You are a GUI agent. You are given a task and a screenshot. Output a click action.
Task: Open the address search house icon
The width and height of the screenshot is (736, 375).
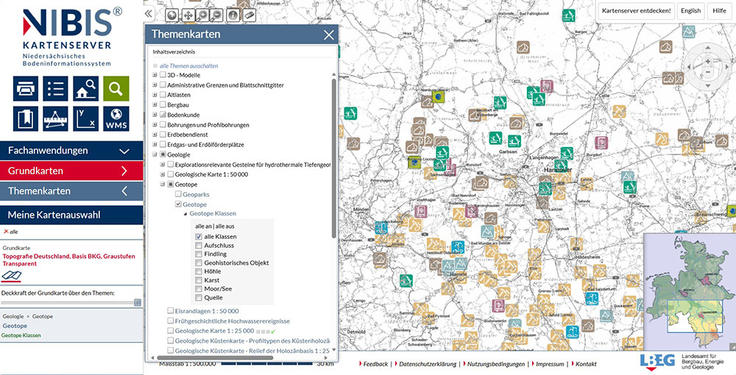coord(86,88)
